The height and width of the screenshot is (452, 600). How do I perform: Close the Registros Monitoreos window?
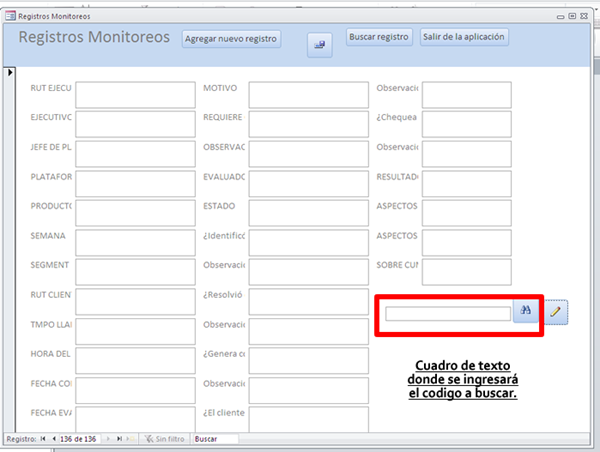(584, 16)
